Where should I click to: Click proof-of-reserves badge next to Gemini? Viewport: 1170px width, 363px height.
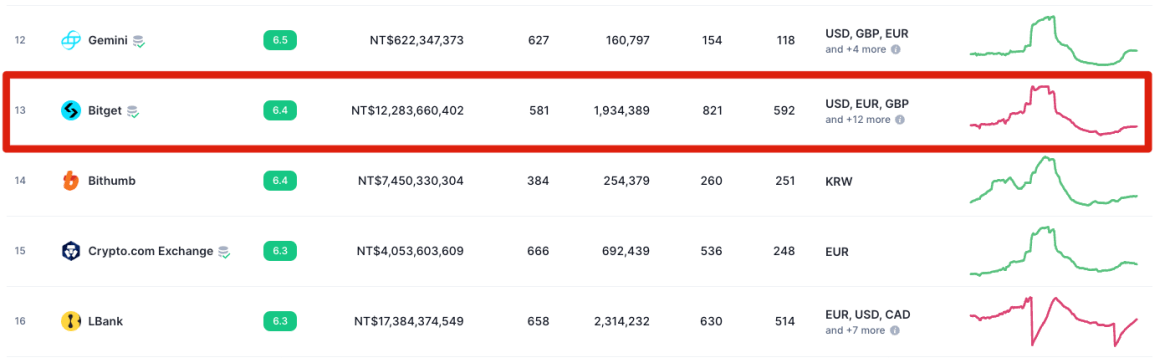(x=139, y=41)
